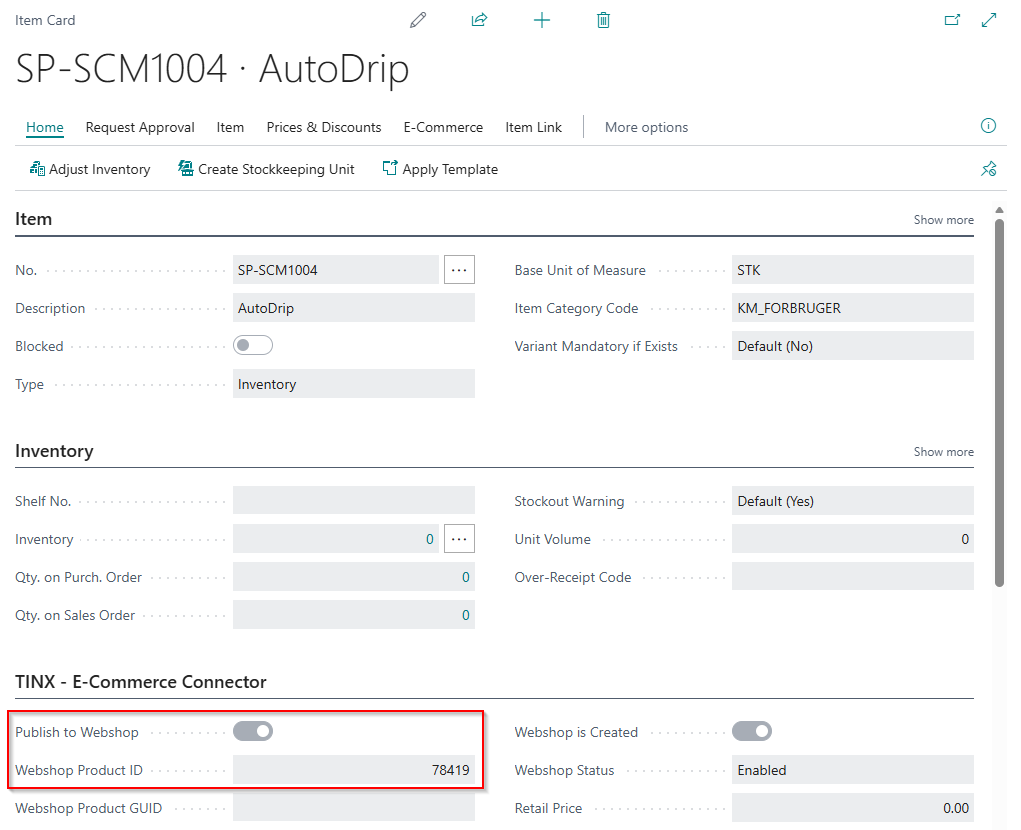Click Show more in Item section

(944, 220)
